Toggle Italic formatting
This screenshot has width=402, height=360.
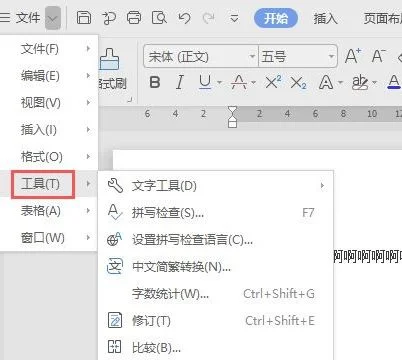[x=180, y=82]
